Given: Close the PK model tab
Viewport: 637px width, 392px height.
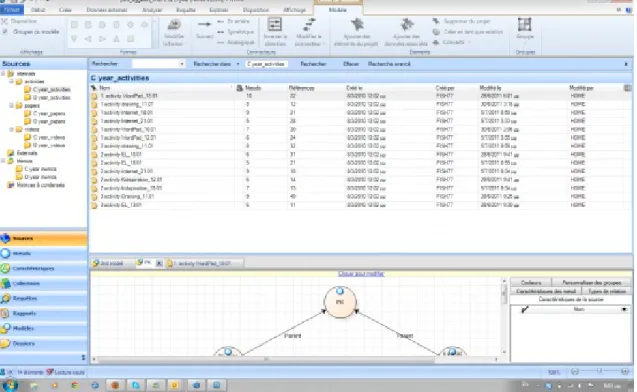Looking at the screenshot, I should click(x=159, y=263).
